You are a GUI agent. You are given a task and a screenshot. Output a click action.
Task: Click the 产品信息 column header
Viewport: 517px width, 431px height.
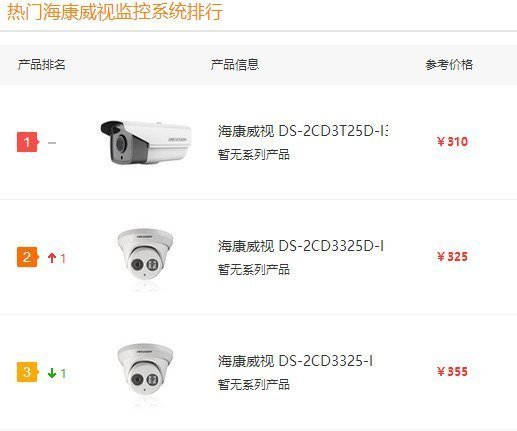coord(235,64)
